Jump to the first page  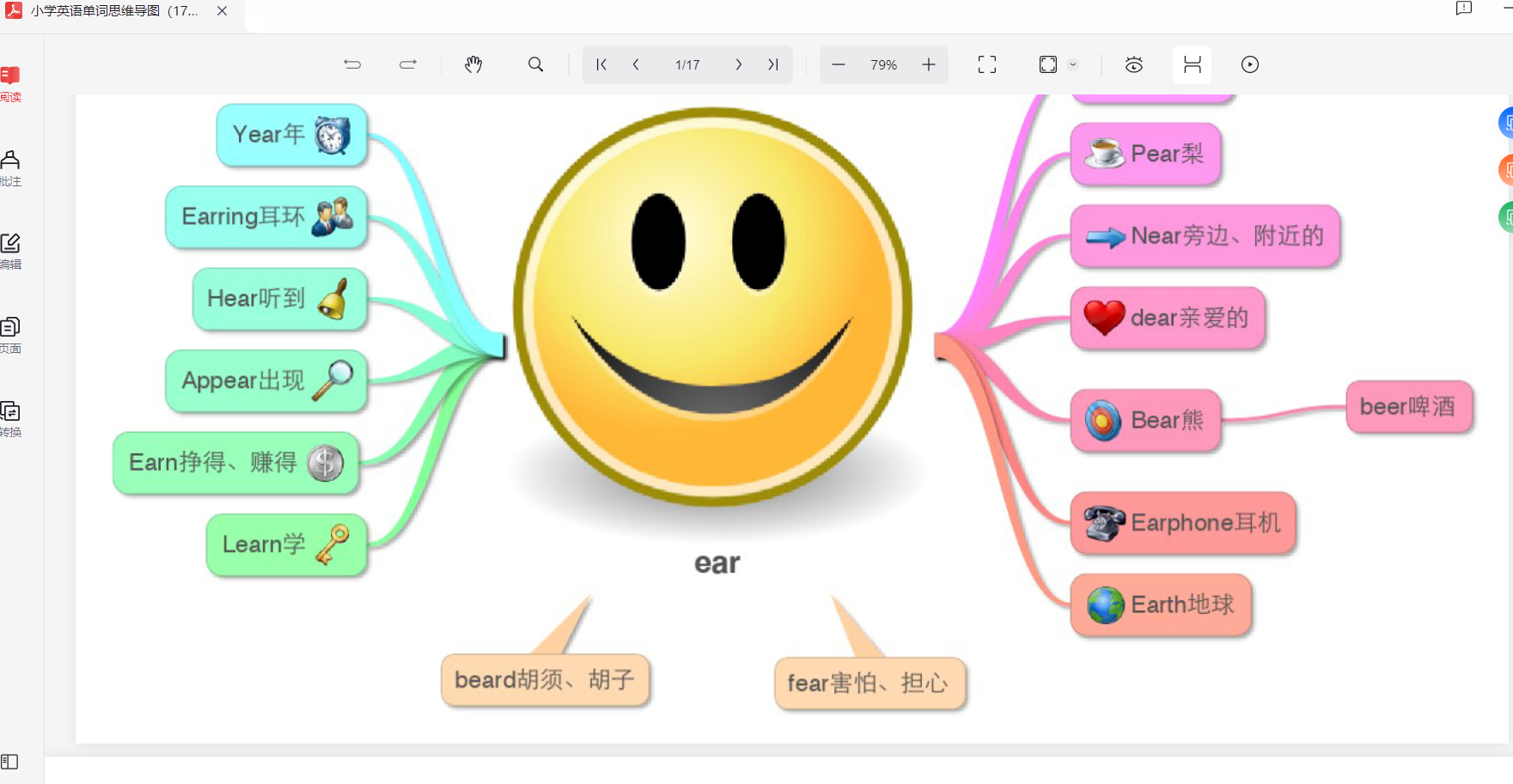tap(601, 64)
